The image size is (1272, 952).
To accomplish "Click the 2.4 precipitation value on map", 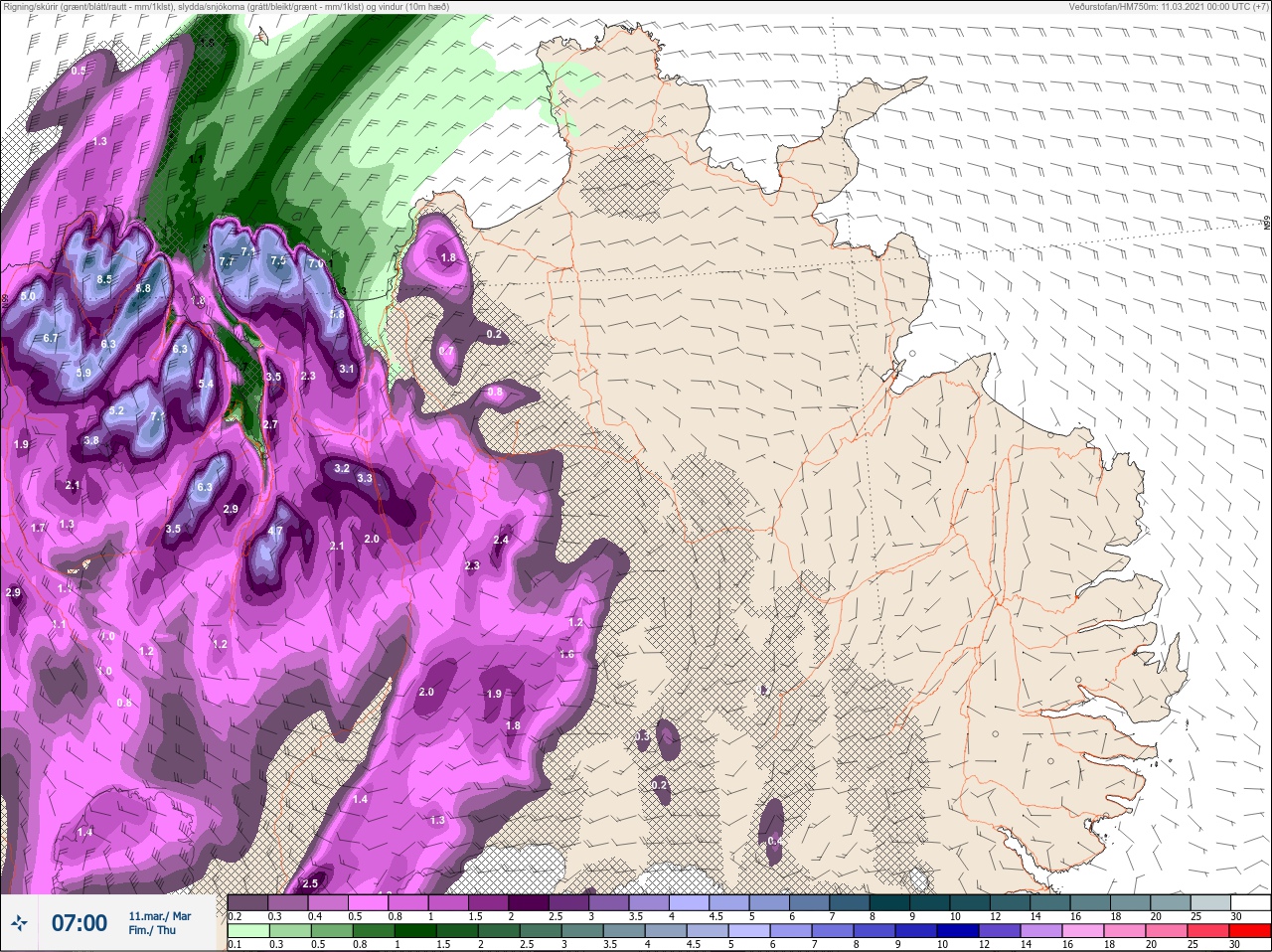I will click(x=501, y=540).
